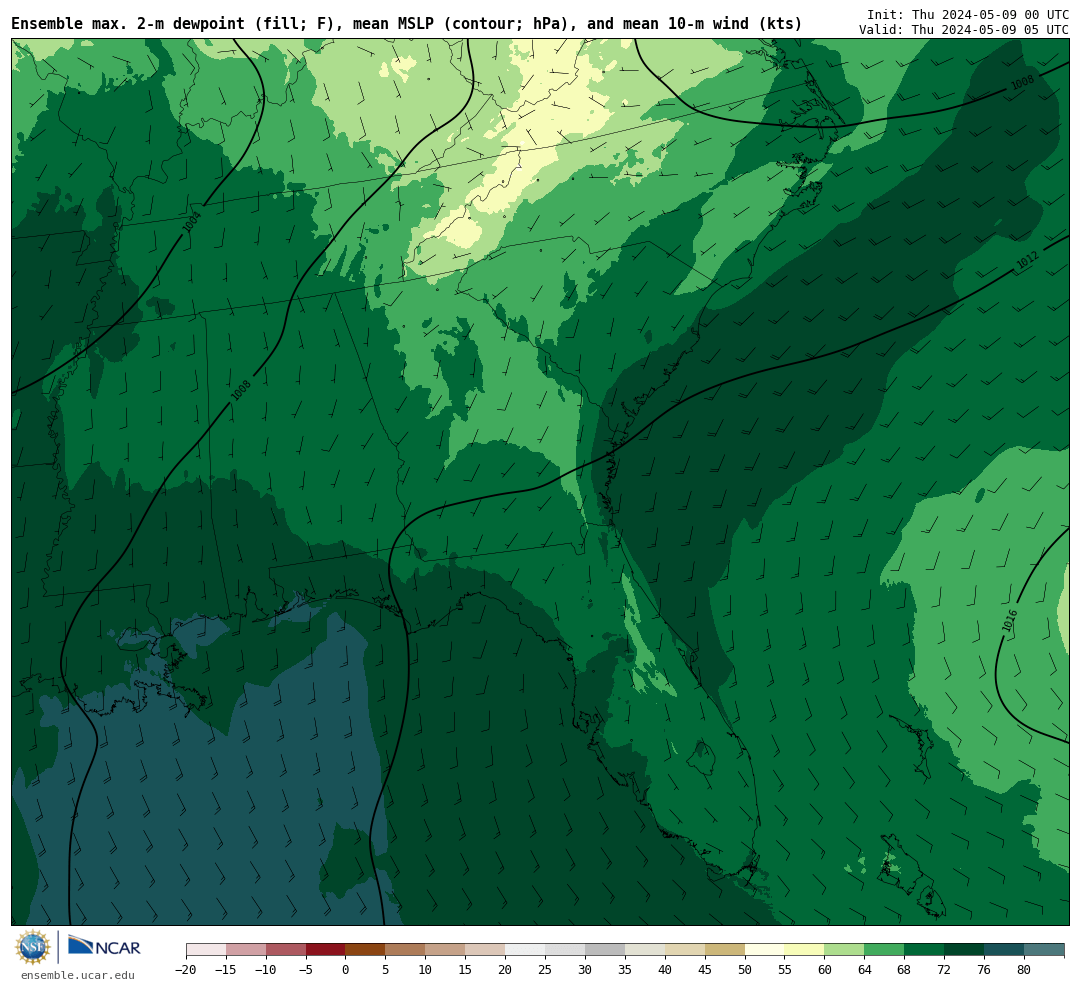Image resolution: width=1080 pixels, height=988 pixels.
Task: Click the 60 to 64 light green swatch
Action: (x=844, y=950)
